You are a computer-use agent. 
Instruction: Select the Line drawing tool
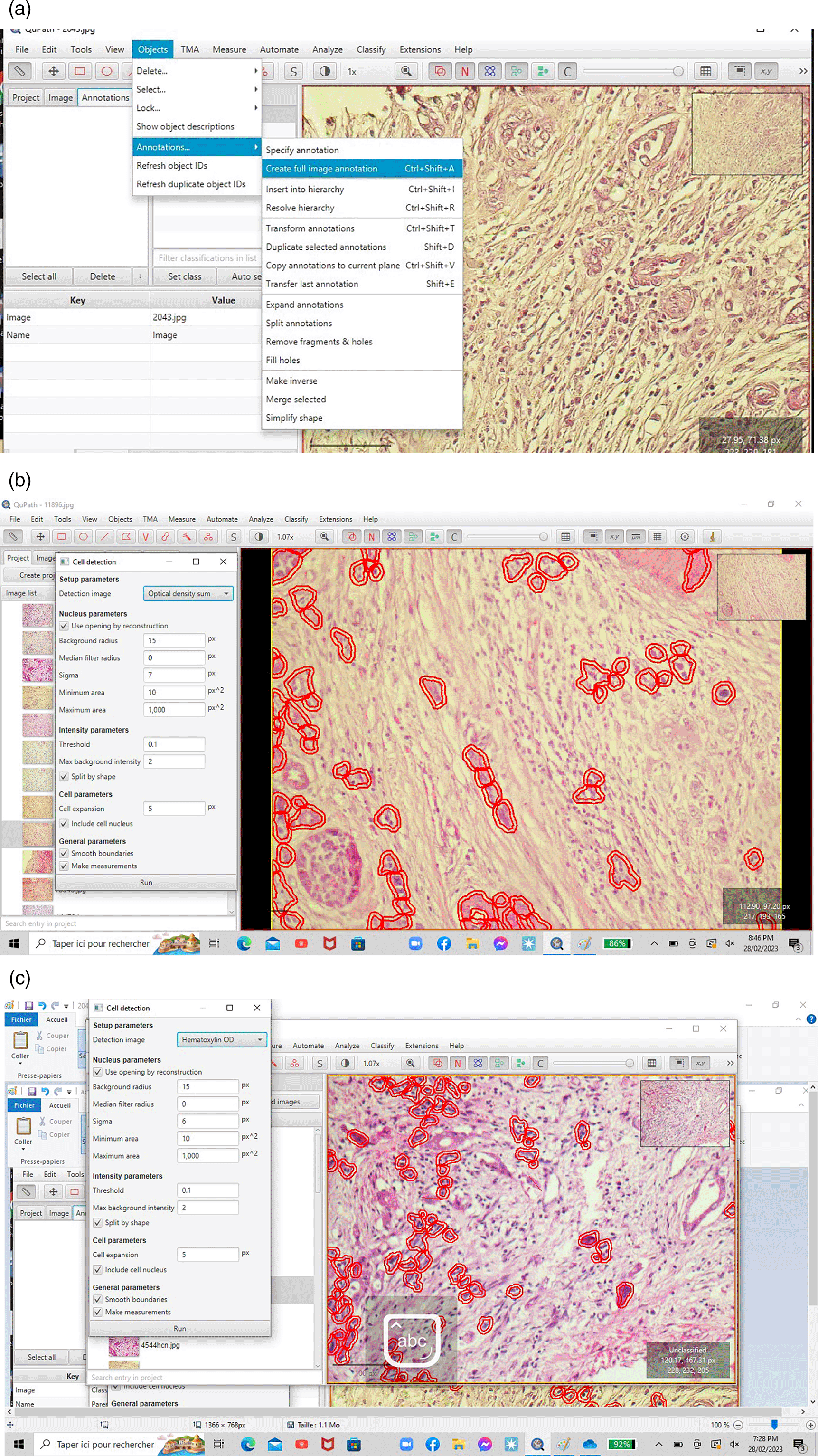pyautogui.click(x=104, y=536)
